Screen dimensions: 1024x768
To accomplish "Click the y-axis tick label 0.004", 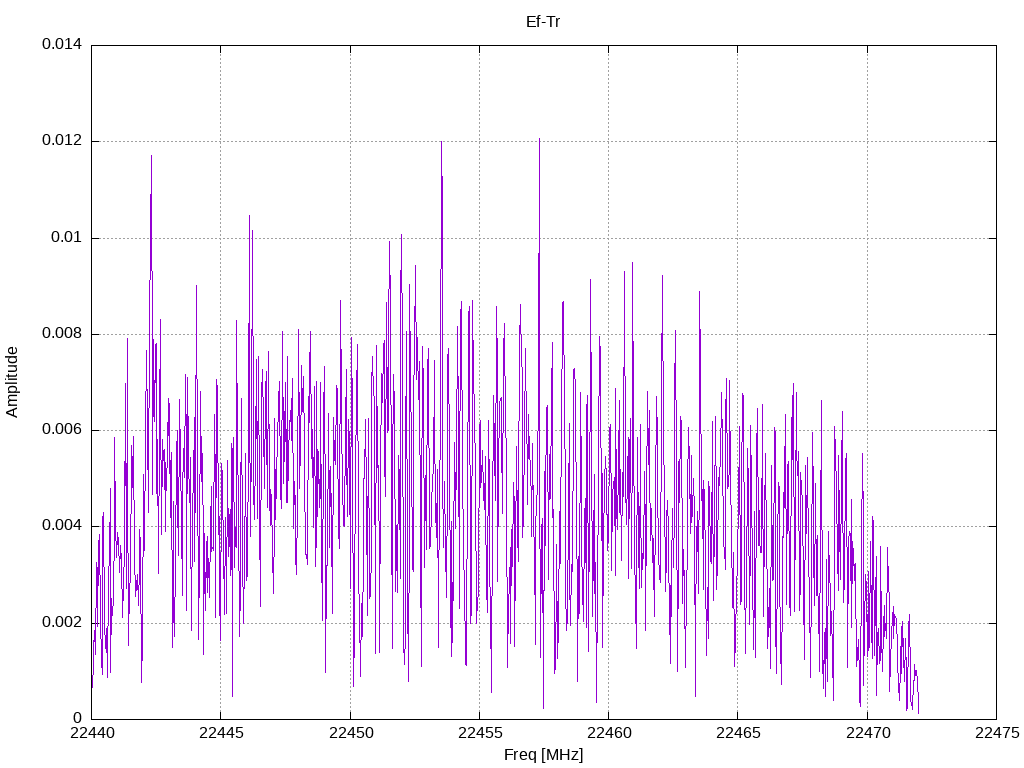I will click(x=62, y=526).
